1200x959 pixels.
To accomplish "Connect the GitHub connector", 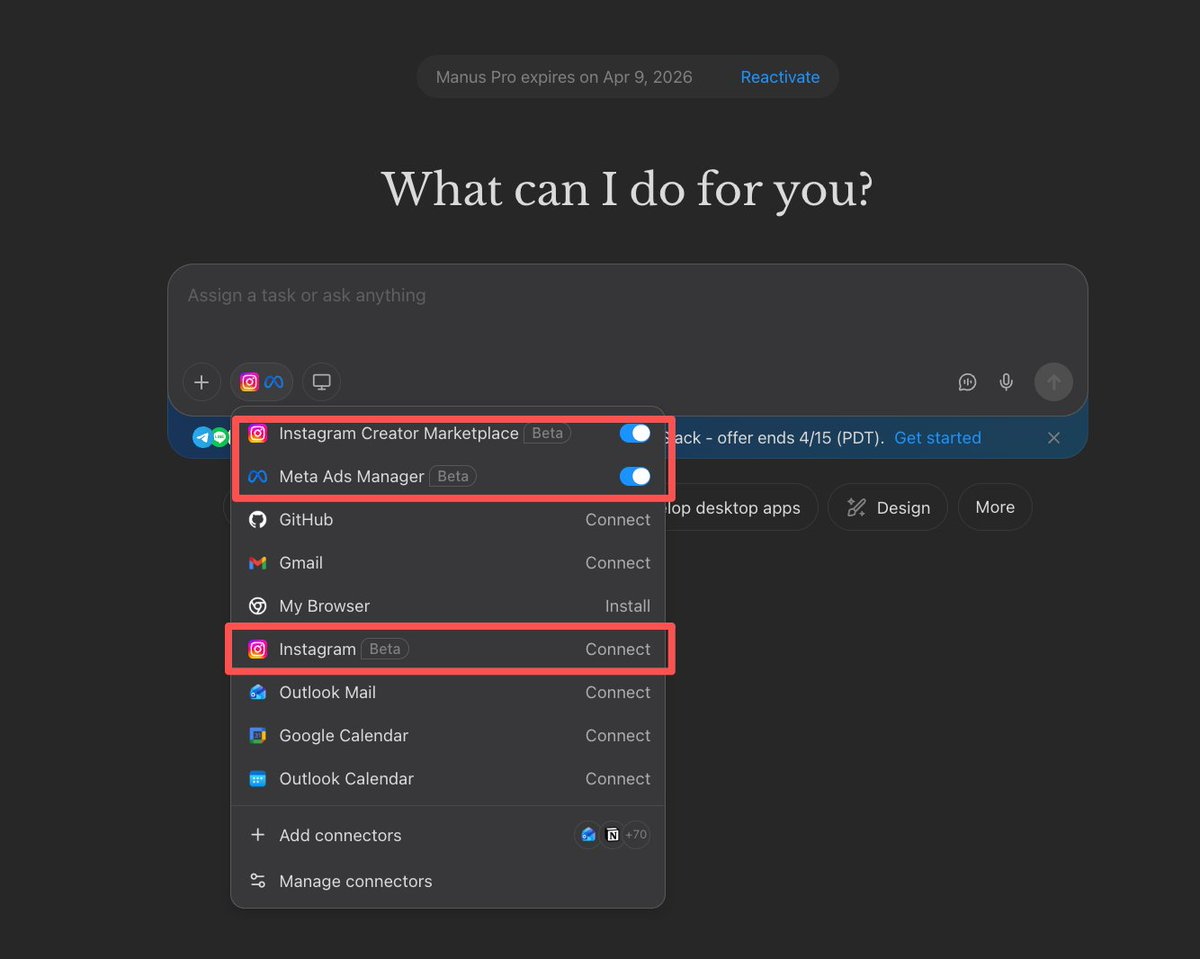I will coord(618,520).
